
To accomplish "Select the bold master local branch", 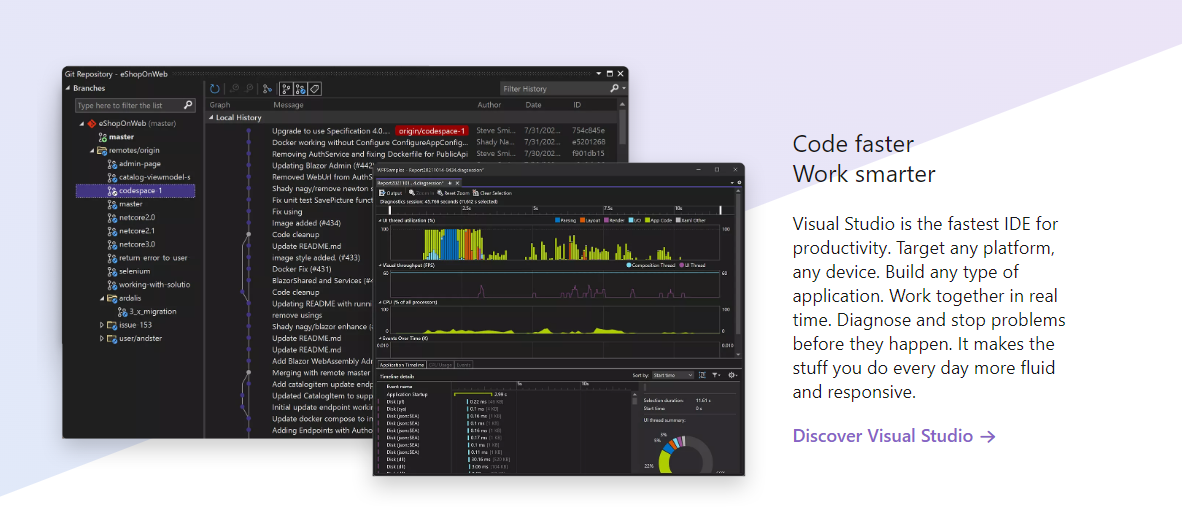I will point(121,137).
